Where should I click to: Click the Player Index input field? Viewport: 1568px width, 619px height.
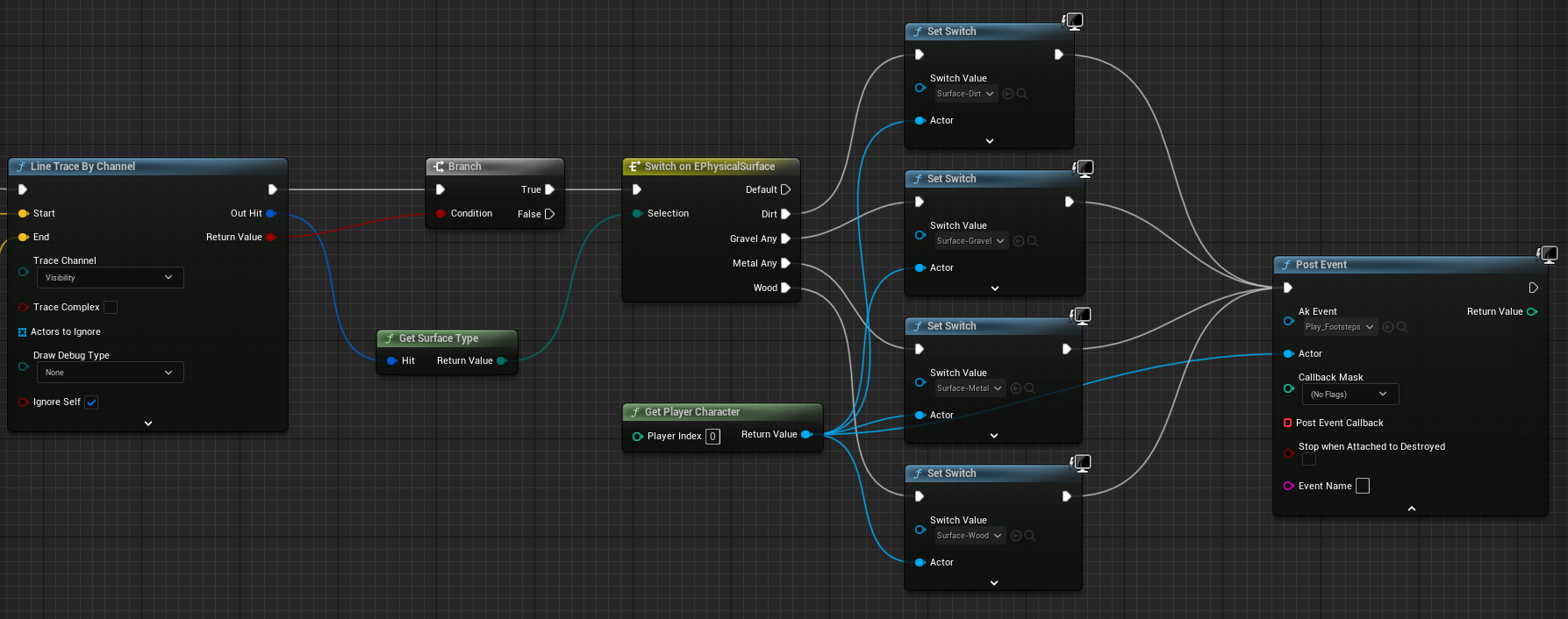[x=712, y=437]
